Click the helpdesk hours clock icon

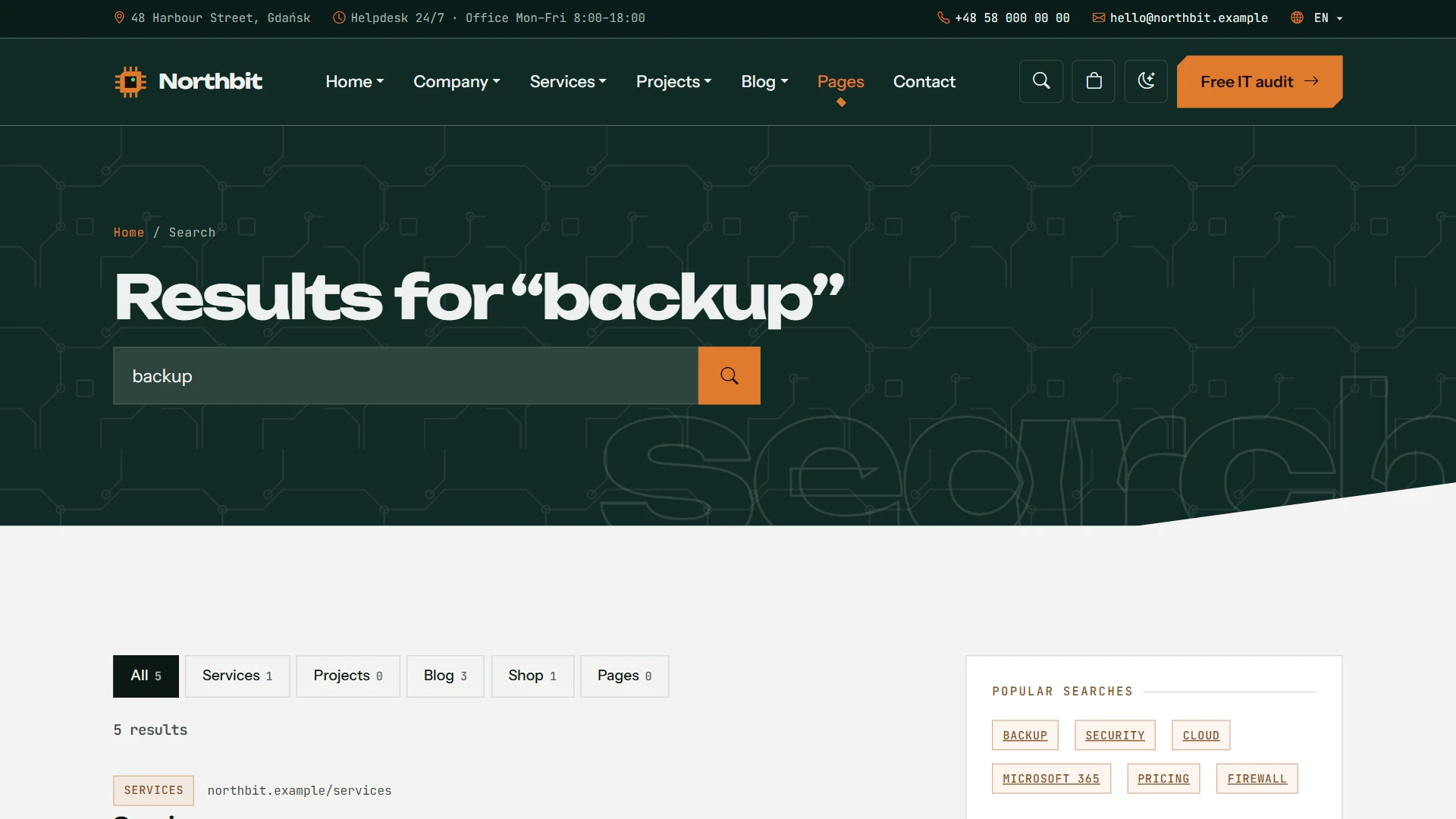[x=339, y=17]
